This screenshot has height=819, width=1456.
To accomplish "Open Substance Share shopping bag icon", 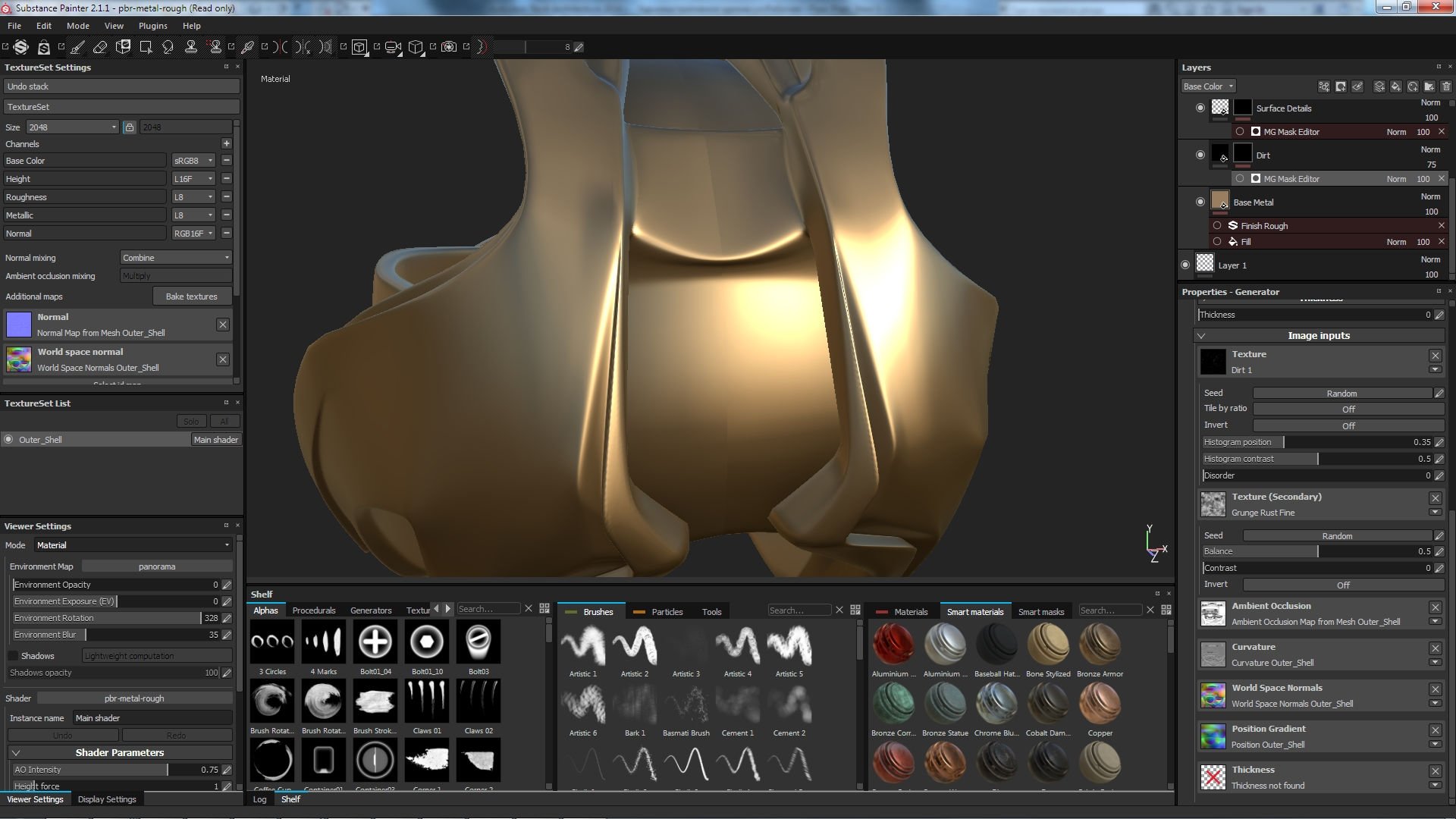I will (x=44, y=47).
